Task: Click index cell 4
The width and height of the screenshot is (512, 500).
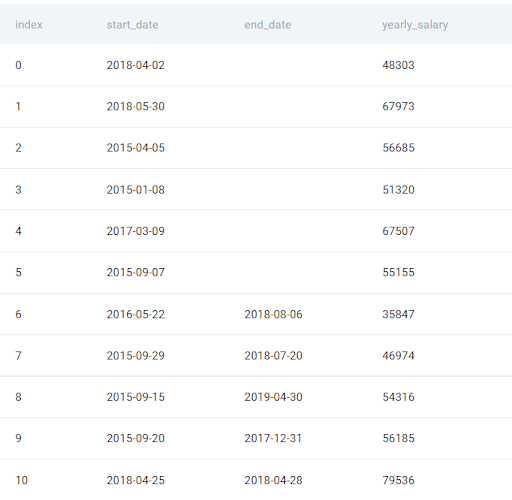Action: 18,231
